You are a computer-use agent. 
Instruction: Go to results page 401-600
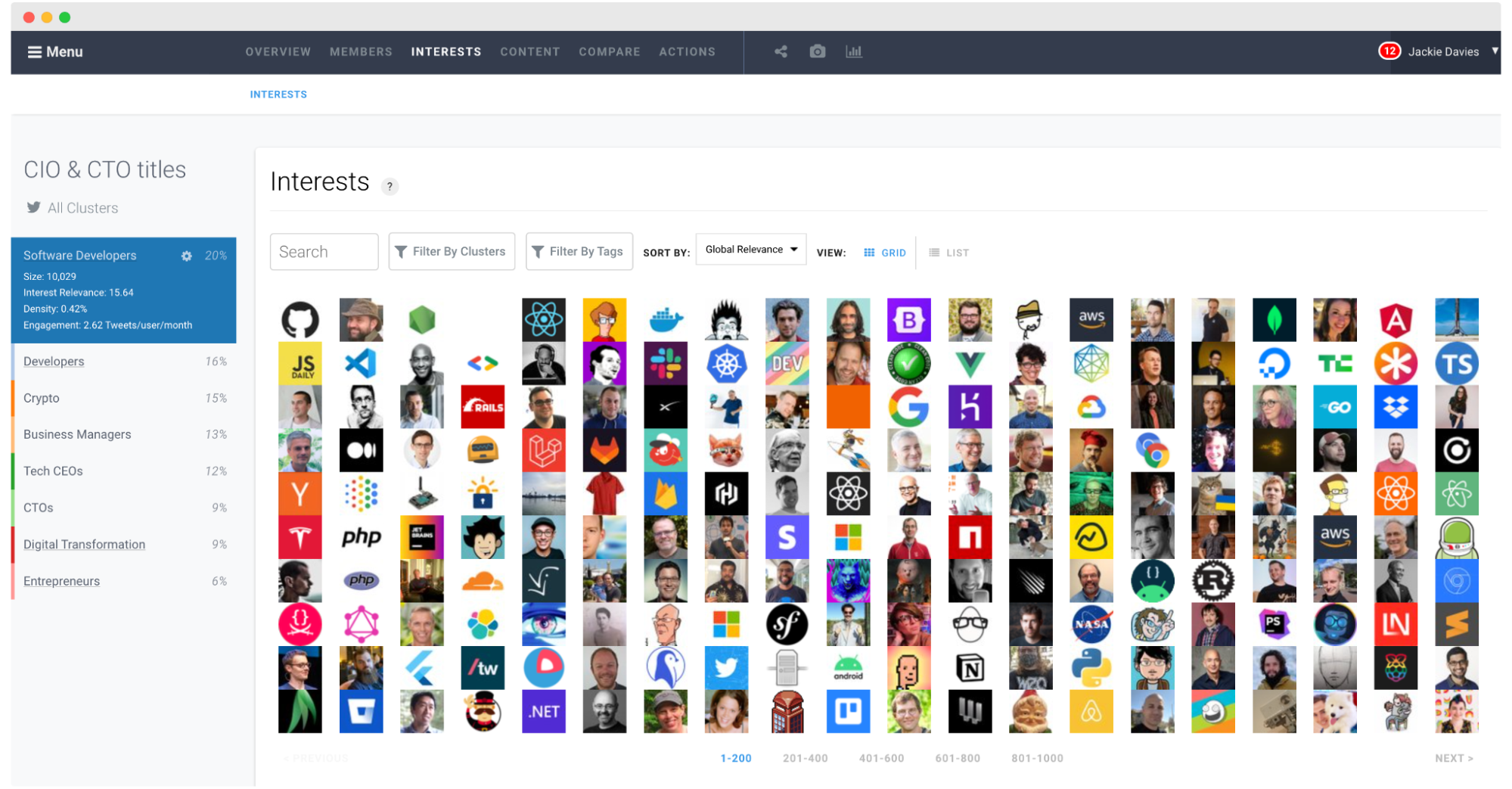[x=881, y=759]
